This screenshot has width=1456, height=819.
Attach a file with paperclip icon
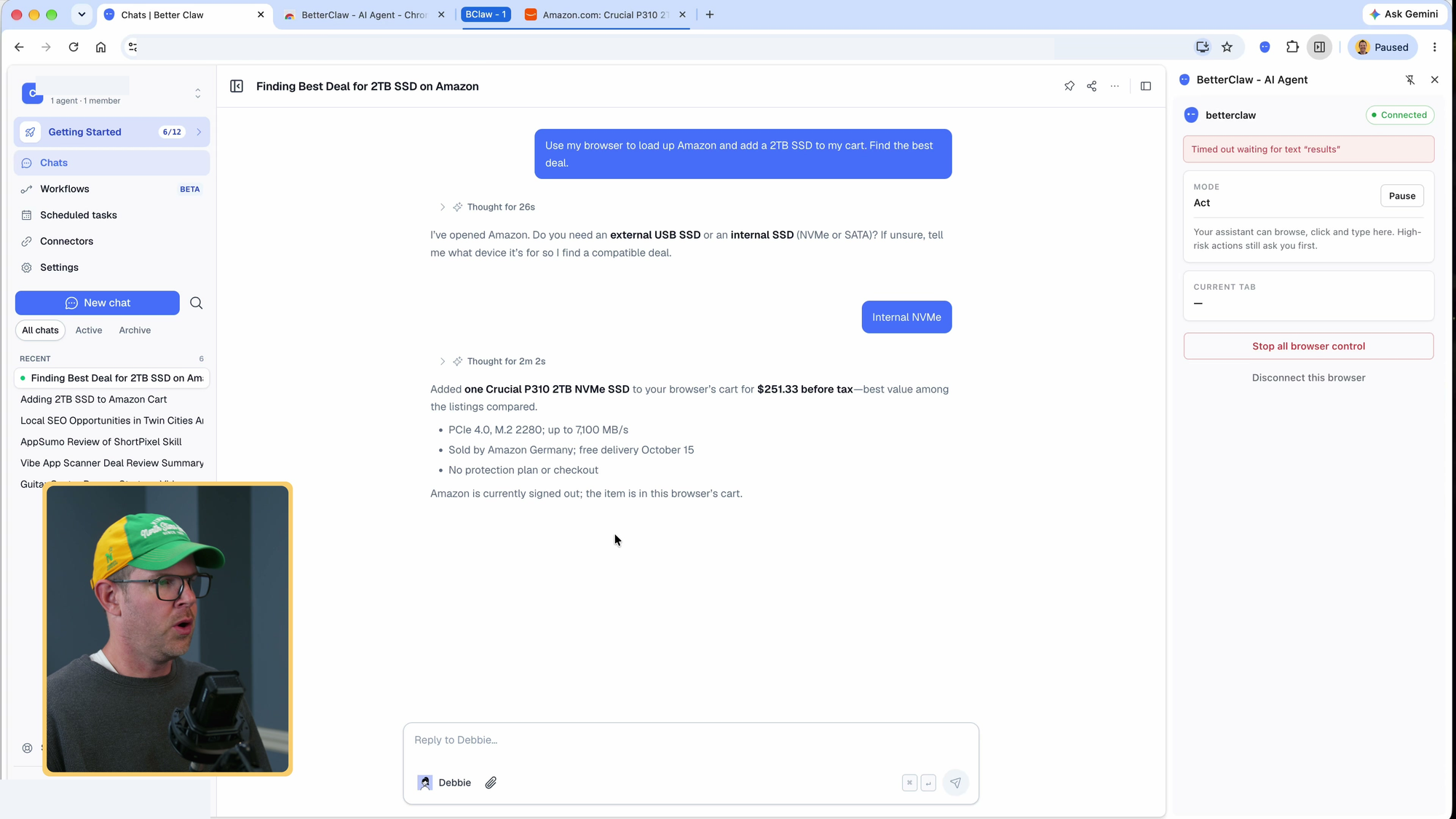tap(491, 783)
